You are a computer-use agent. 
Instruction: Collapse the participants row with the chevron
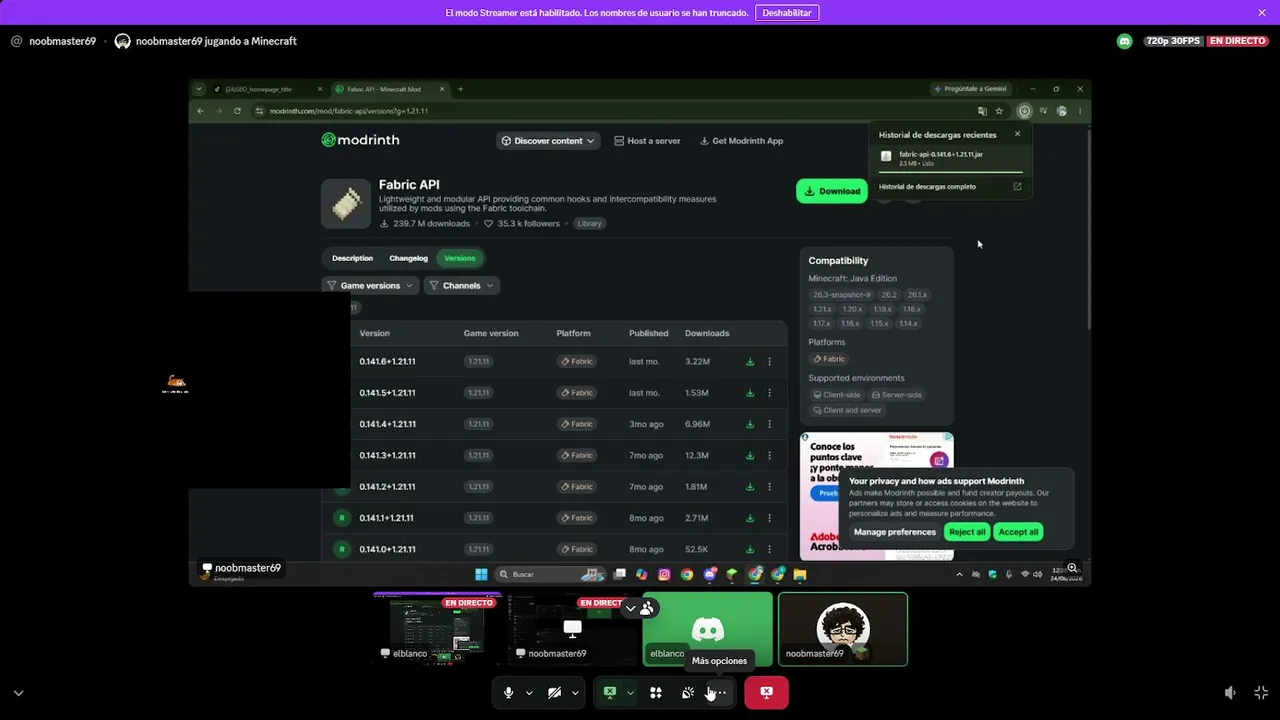630,607
